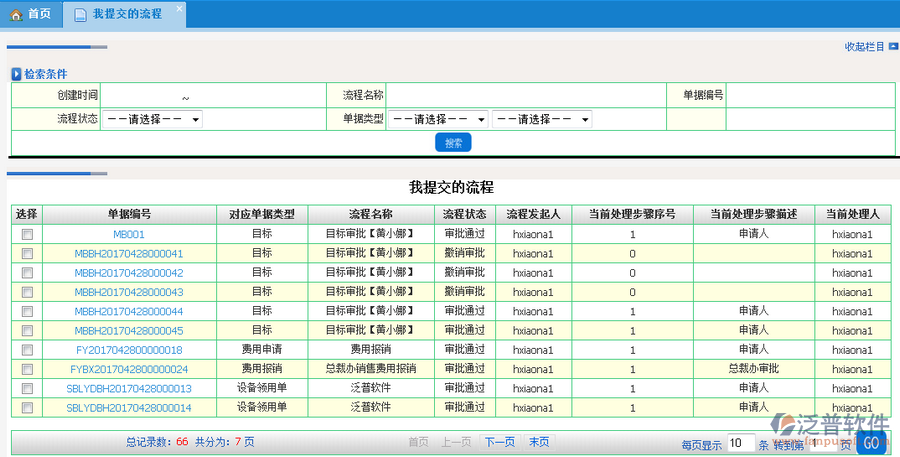Open the second 单据类型 dropdown

[542, 119]
